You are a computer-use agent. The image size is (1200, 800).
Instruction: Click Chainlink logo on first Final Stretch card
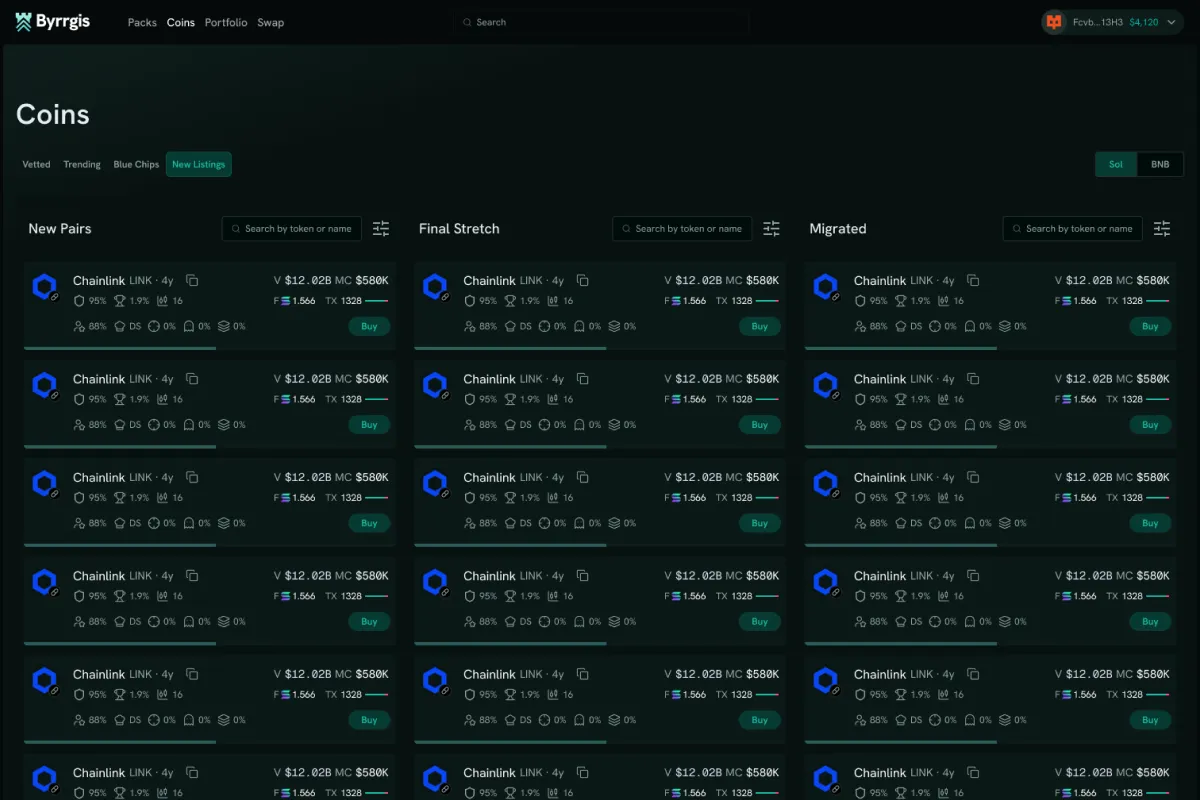tap(436, 288)
